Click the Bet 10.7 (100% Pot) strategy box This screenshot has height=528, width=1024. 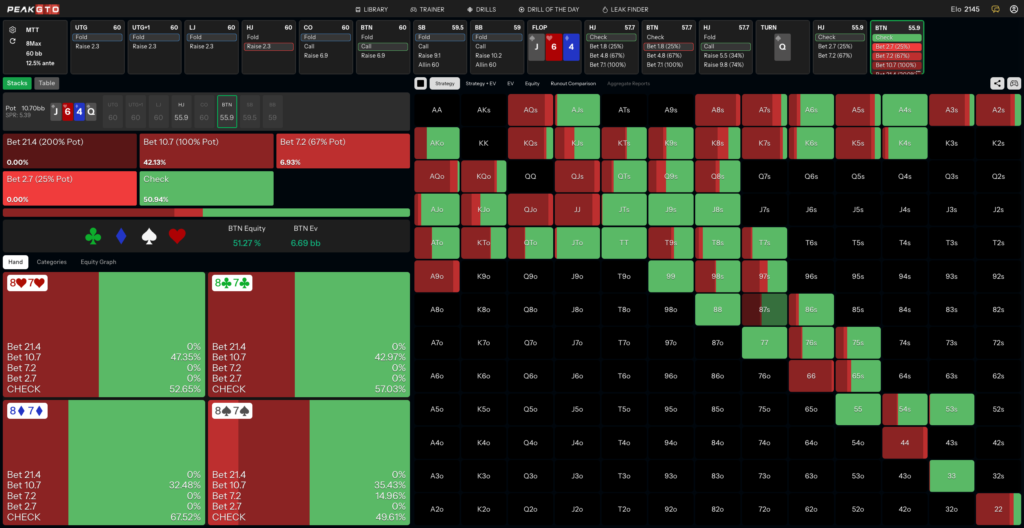[206, 151]
